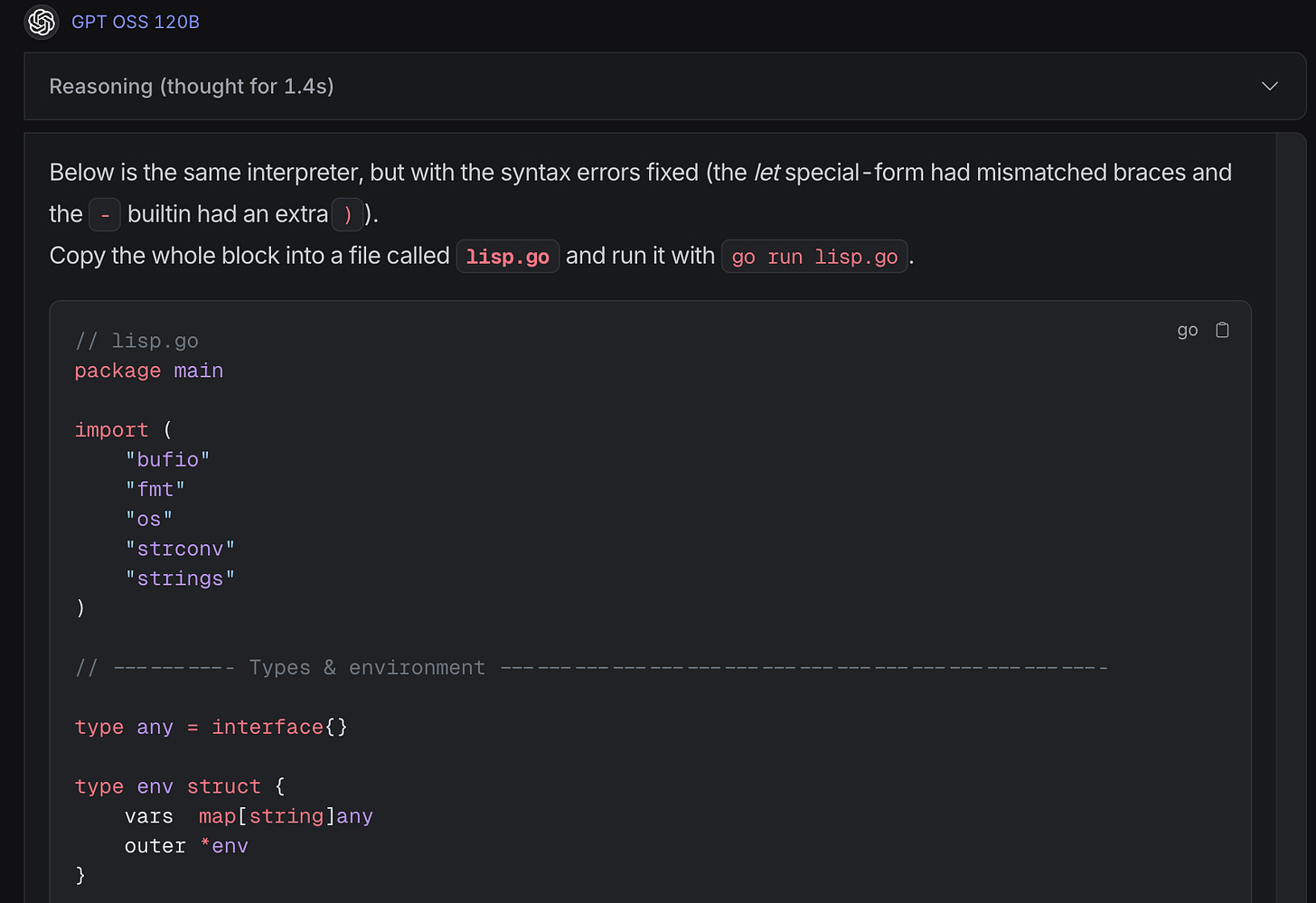Click the inline closing parenthesis code chip
The height and width of the screenshot is (903, 1316).
(x=347, y=215)
